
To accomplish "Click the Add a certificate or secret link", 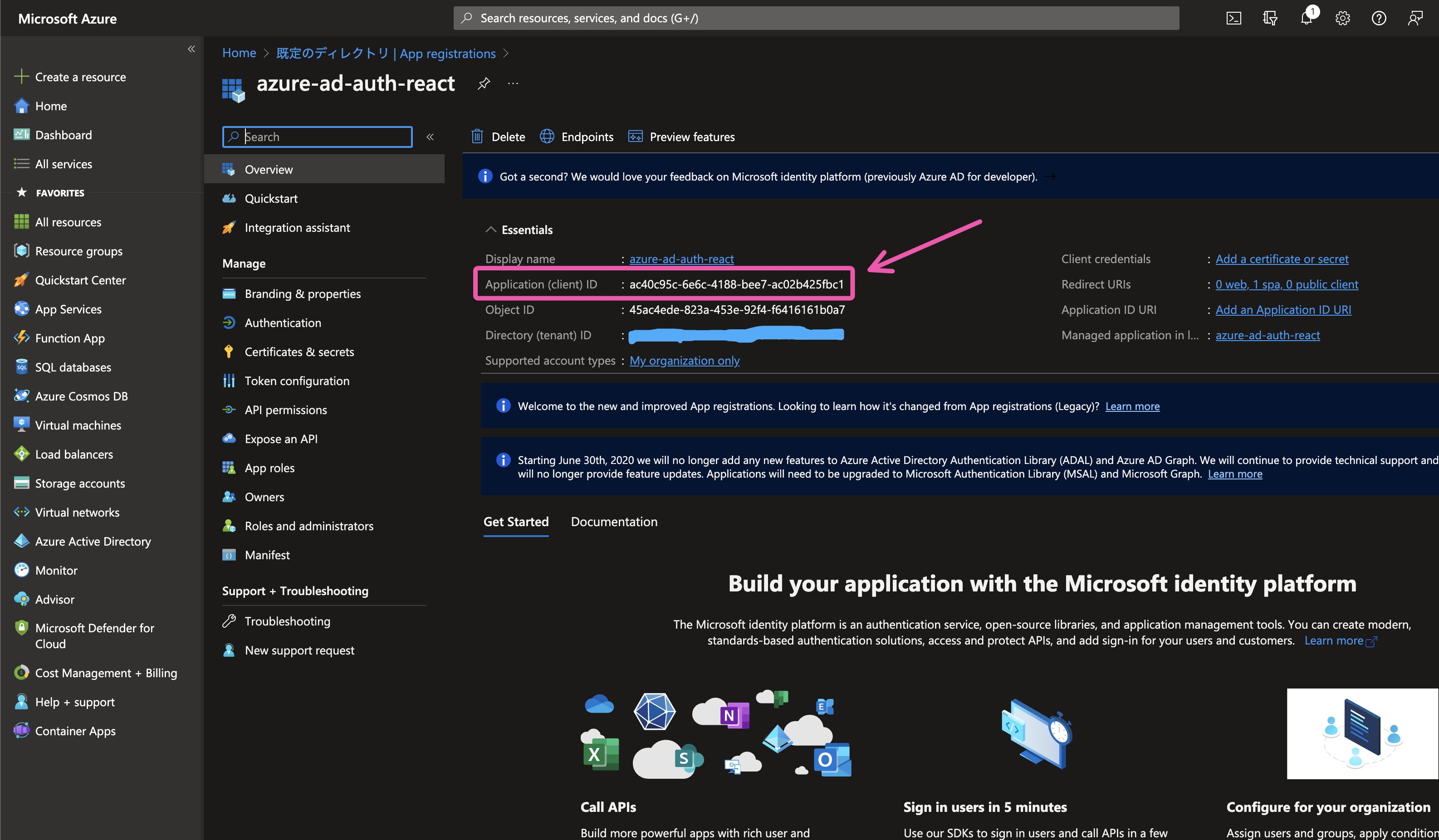I will click(1282, 259).
